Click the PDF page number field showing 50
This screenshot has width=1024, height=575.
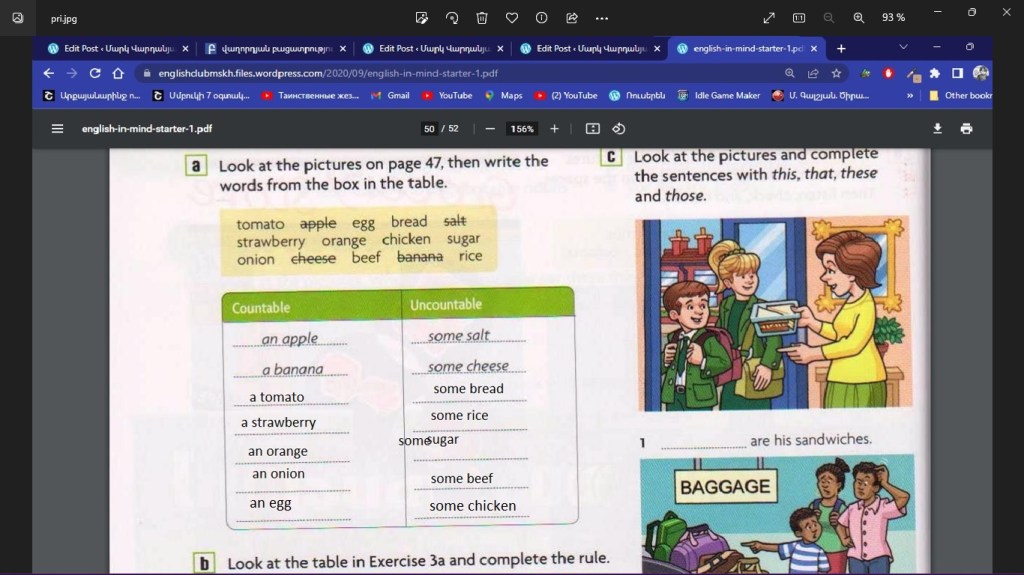coord(430,129)
